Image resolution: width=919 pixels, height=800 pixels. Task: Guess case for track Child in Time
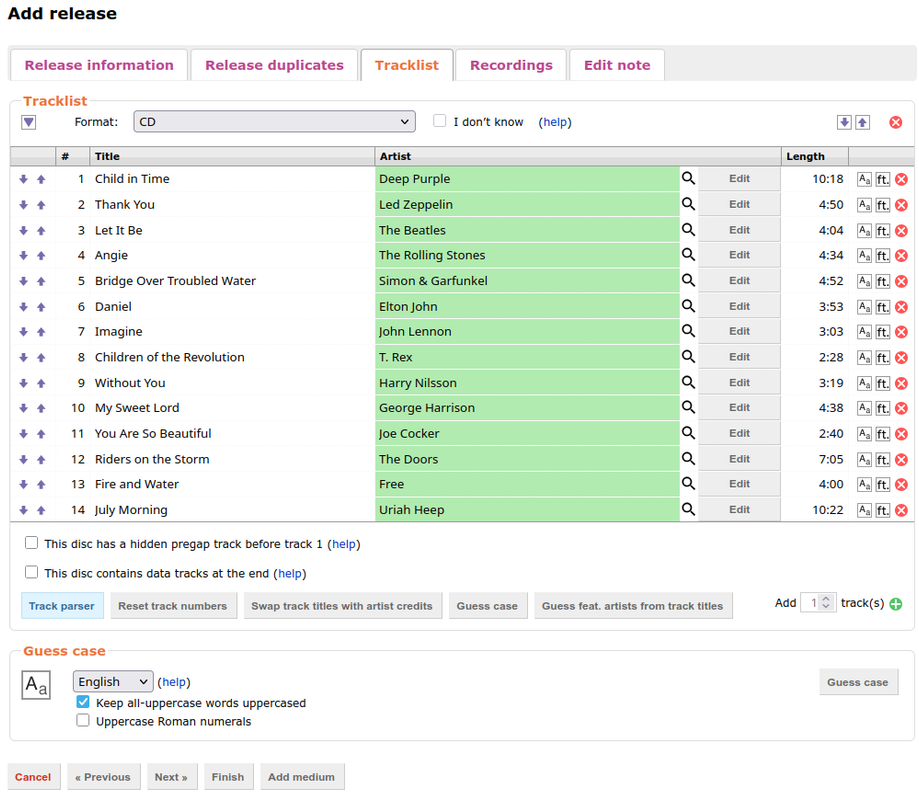coord(864,179)
